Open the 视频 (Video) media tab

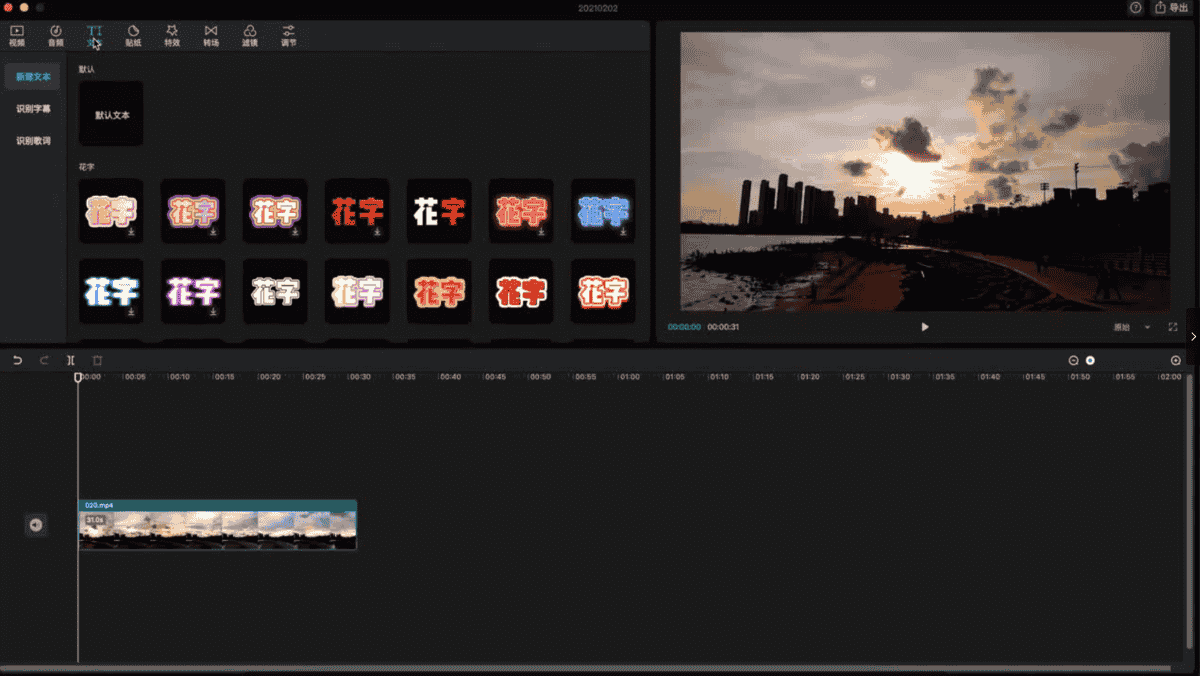click(17, 36)
